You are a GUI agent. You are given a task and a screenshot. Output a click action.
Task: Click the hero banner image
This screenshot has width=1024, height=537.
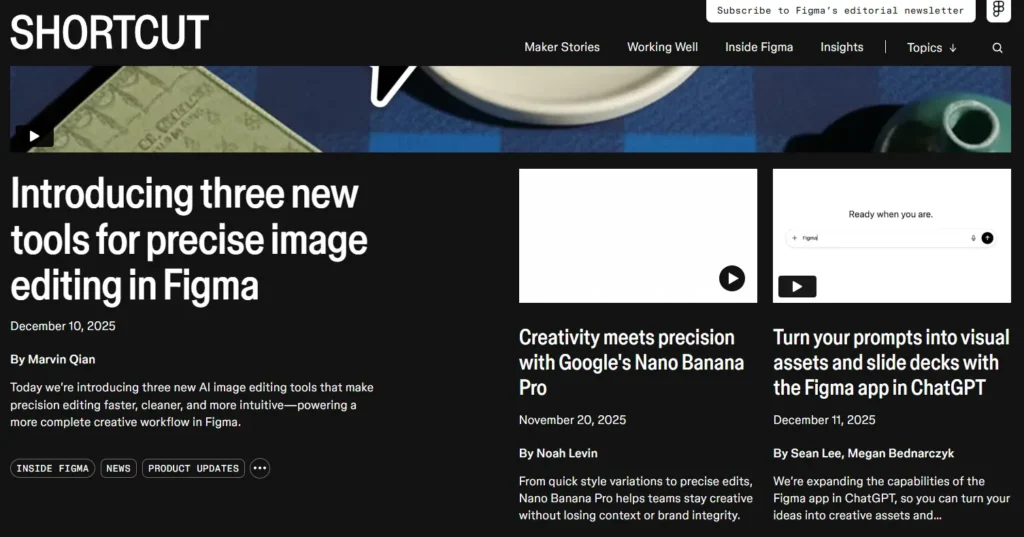[511, 109]
